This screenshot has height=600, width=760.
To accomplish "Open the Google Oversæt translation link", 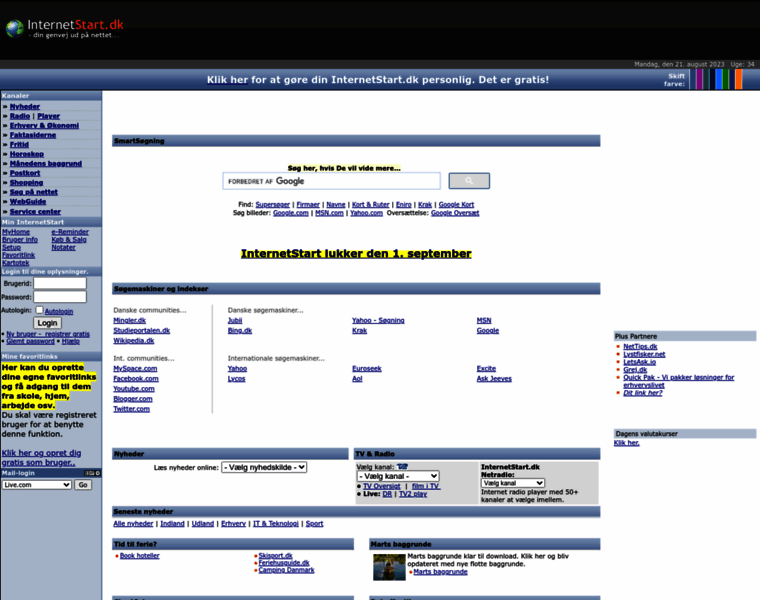I will tap(455, 213).
